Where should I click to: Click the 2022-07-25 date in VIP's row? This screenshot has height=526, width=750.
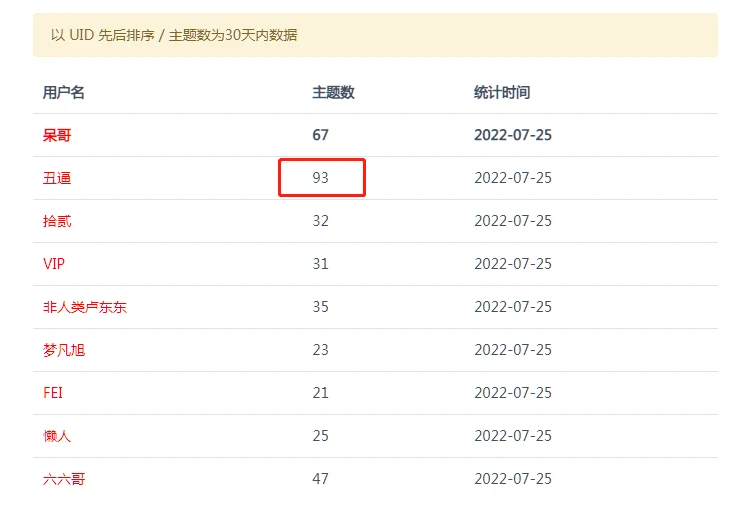coord(513,264)
